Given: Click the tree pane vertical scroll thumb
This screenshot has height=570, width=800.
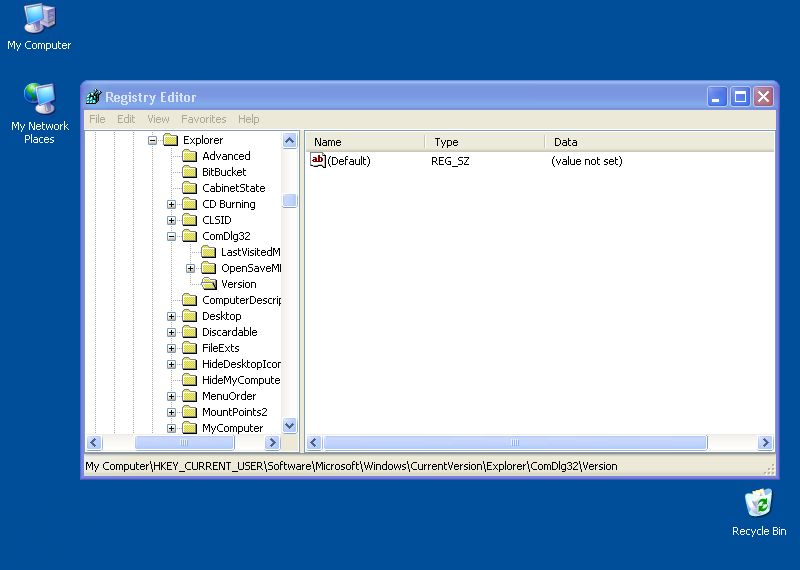Looking at the screenshot, I should (289, 201).
